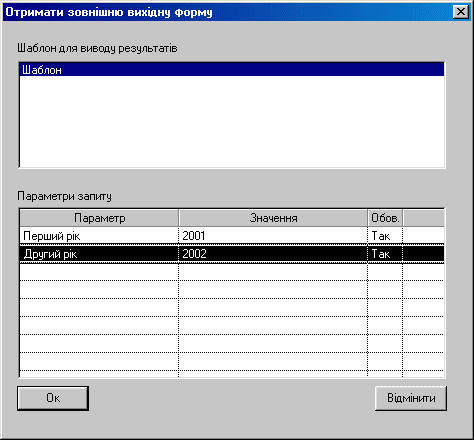Click first empty value cell below 2002
The width and height of the screenshot is (474, 440).
tap(273, 272)
